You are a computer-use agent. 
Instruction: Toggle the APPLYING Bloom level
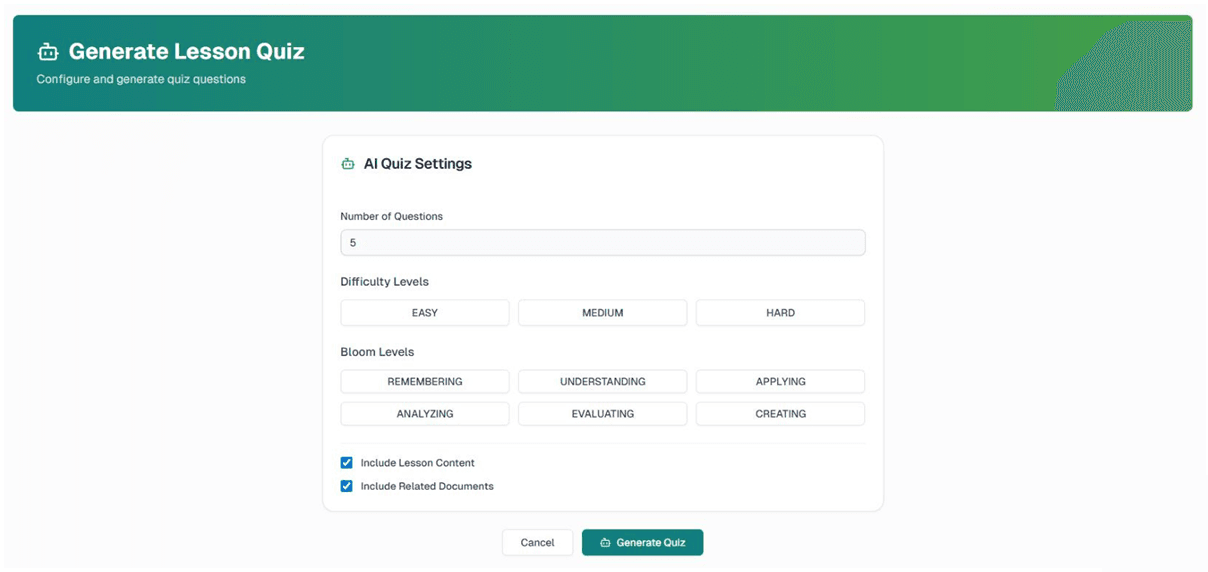point(780,382)
